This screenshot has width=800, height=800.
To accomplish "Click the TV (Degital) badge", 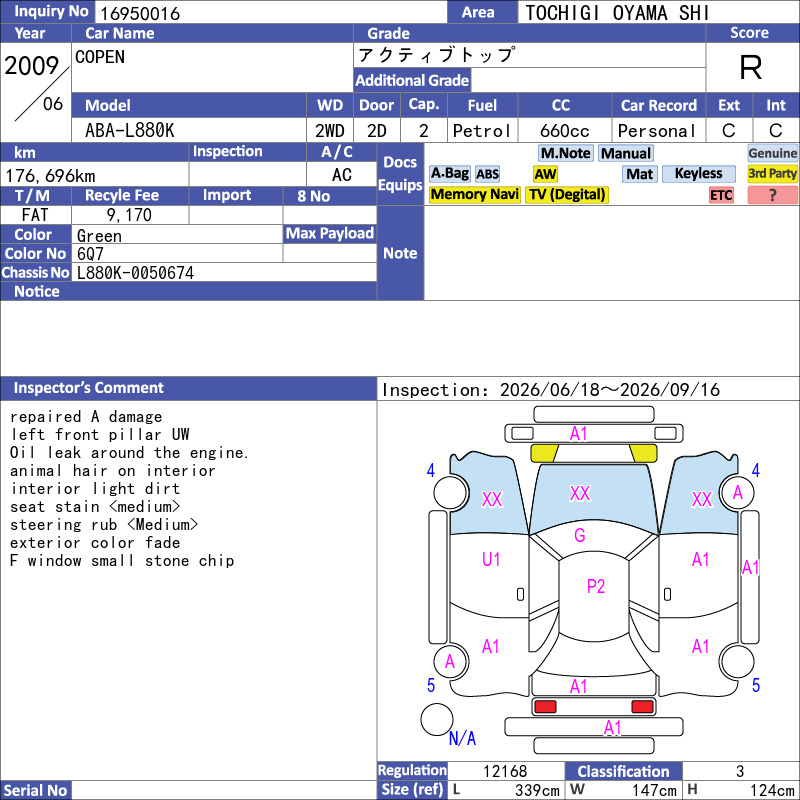I will [567, 194].
